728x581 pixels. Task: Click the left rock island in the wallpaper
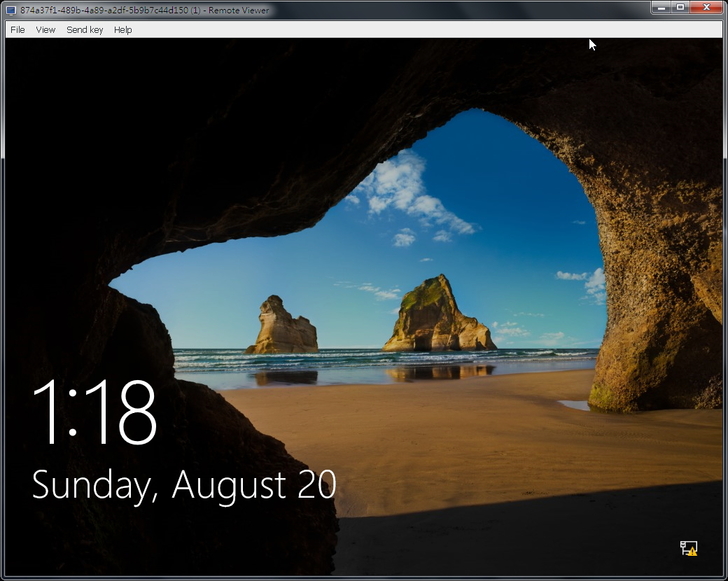pos(282,327)
